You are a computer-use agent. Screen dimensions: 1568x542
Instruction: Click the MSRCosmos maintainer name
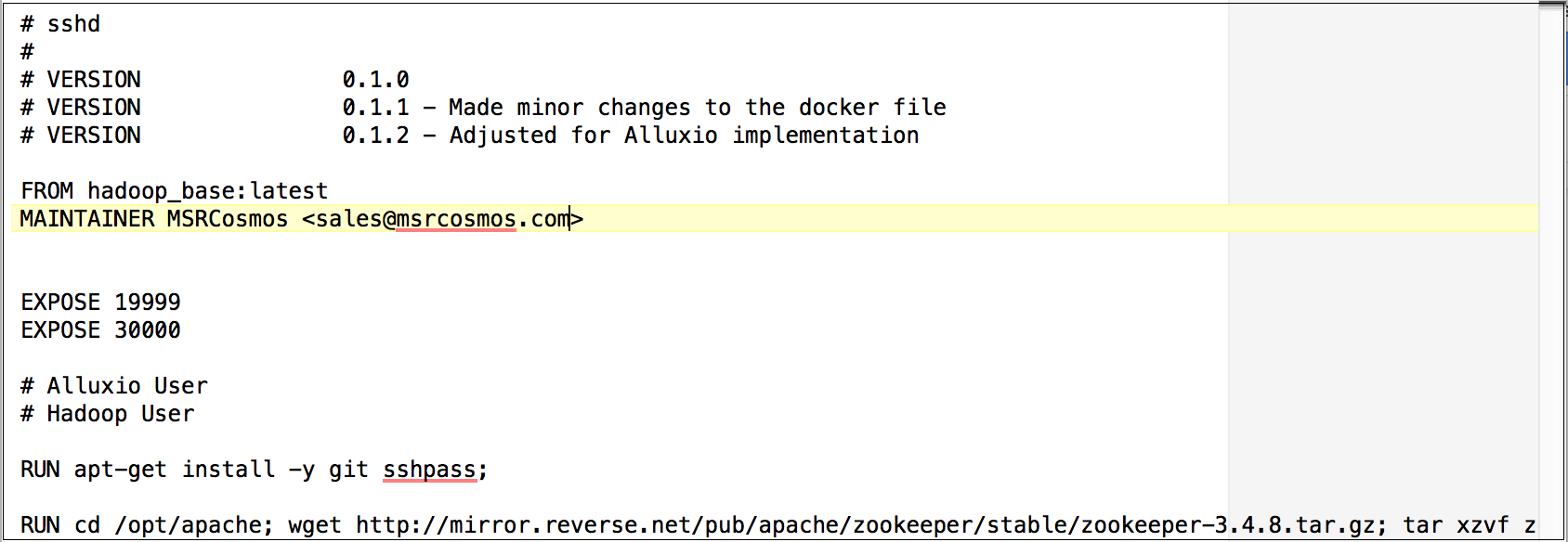[228, 219]
